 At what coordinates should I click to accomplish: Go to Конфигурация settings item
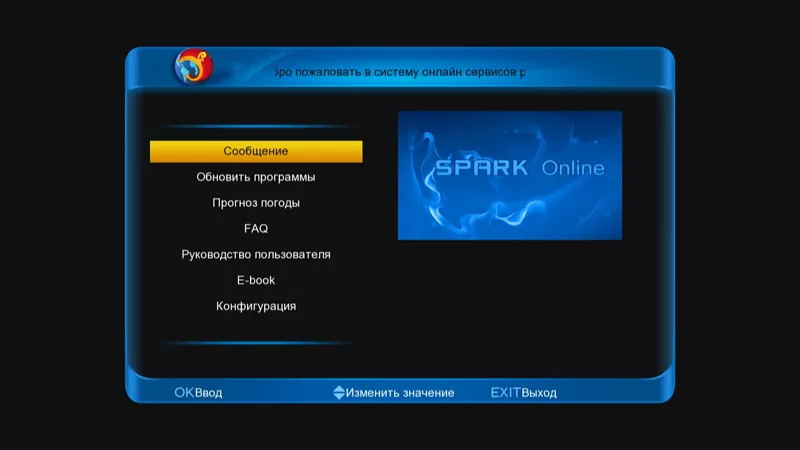click(x=256, y=307)
